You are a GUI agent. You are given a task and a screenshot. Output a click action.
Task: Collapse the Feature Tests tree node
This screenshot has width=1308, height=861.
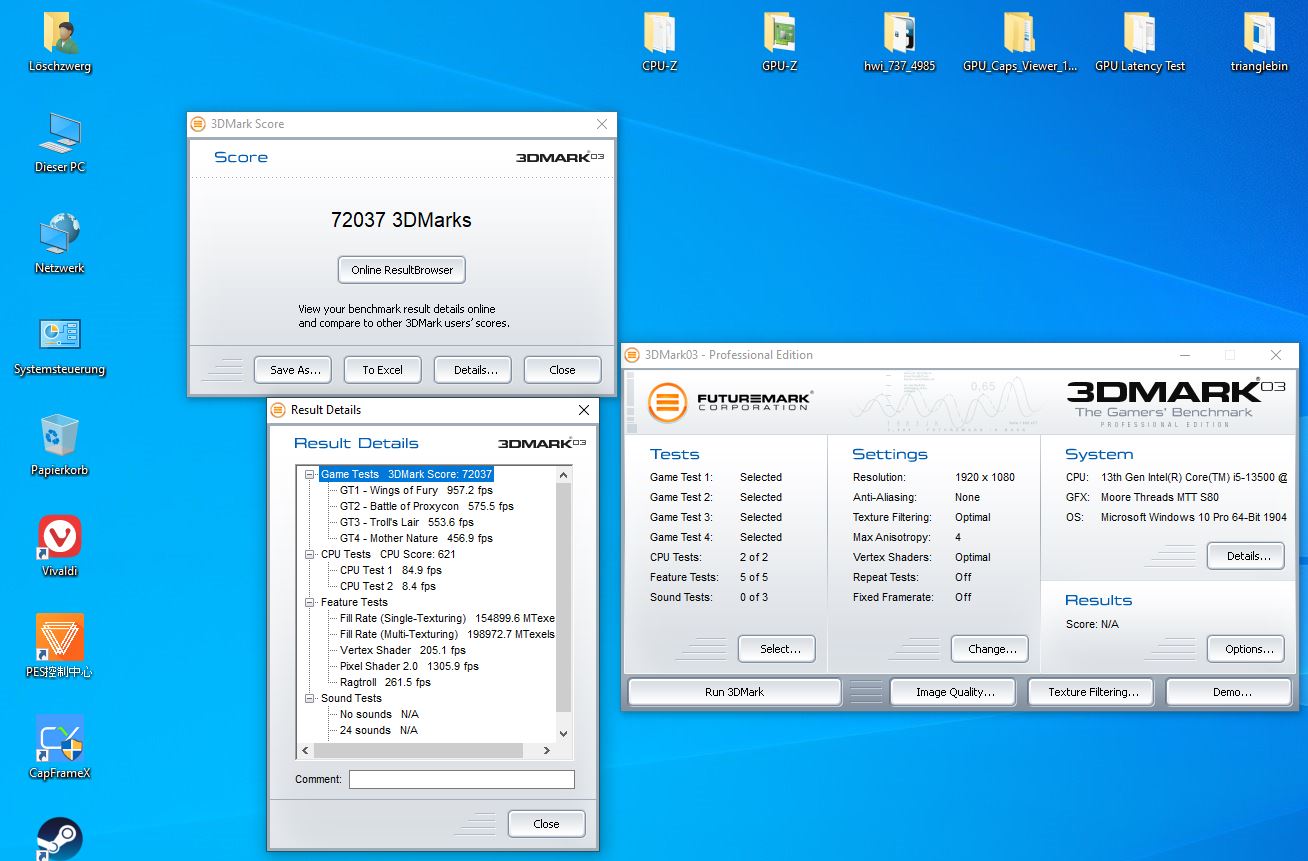point(310,602)
